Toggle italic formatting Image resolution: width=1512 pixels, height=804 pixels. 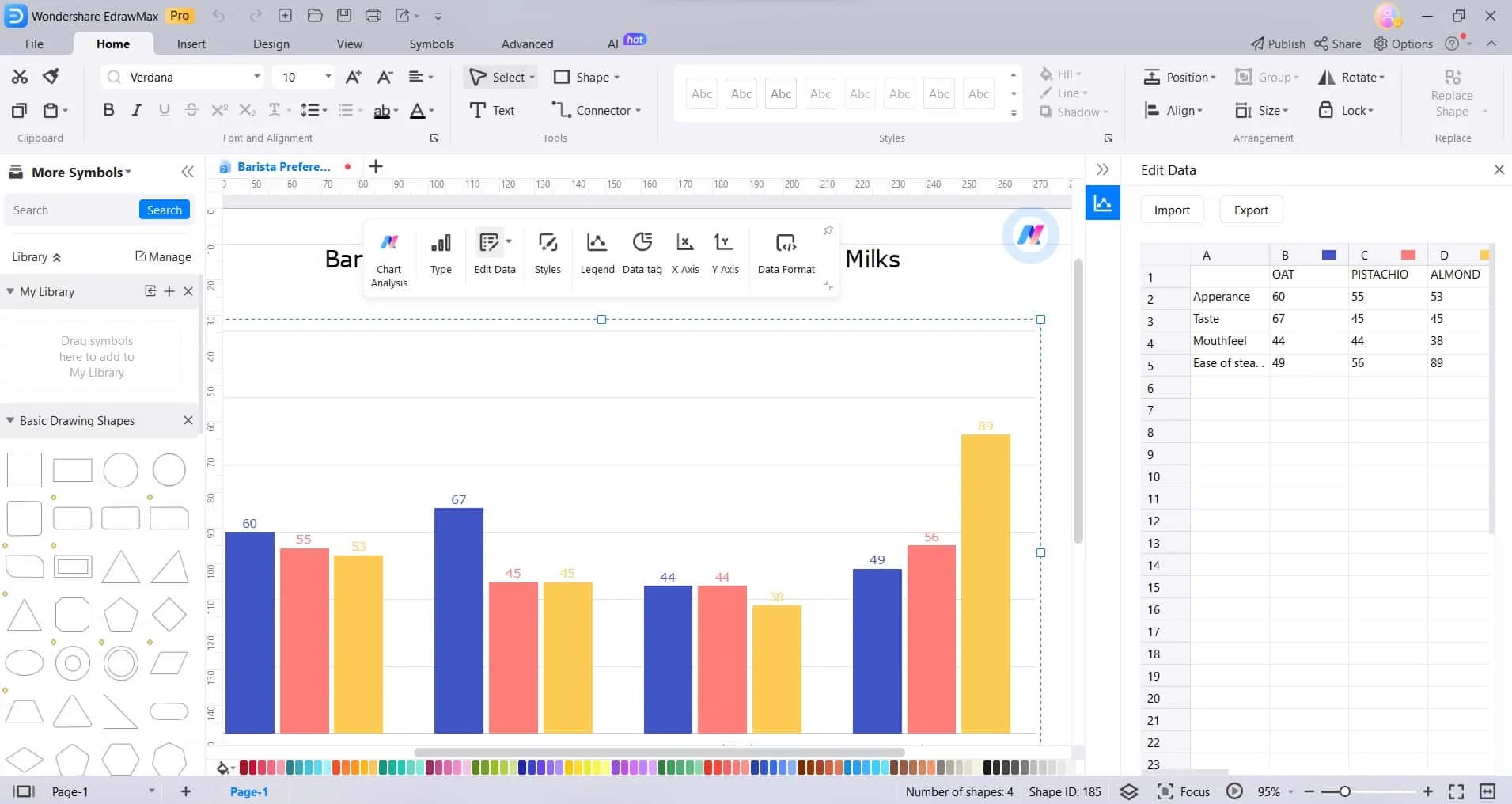click(136, 110)
